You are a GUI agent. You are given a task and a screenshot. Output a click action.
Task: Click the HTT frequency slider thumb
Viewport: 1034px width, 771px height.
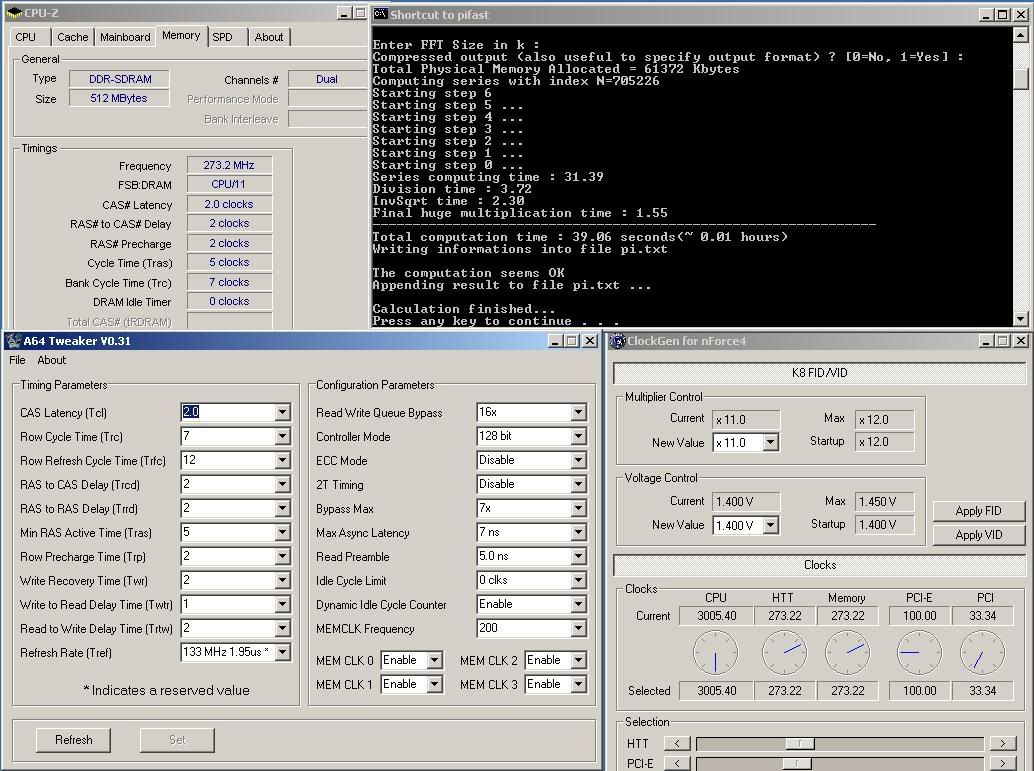(x=800, y=743)
